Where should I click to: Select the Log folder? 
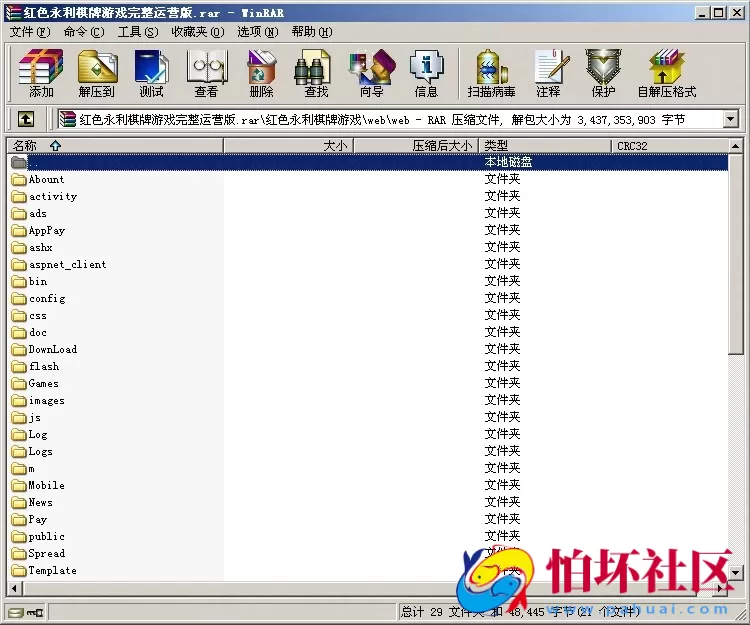[x=30, y=435]
